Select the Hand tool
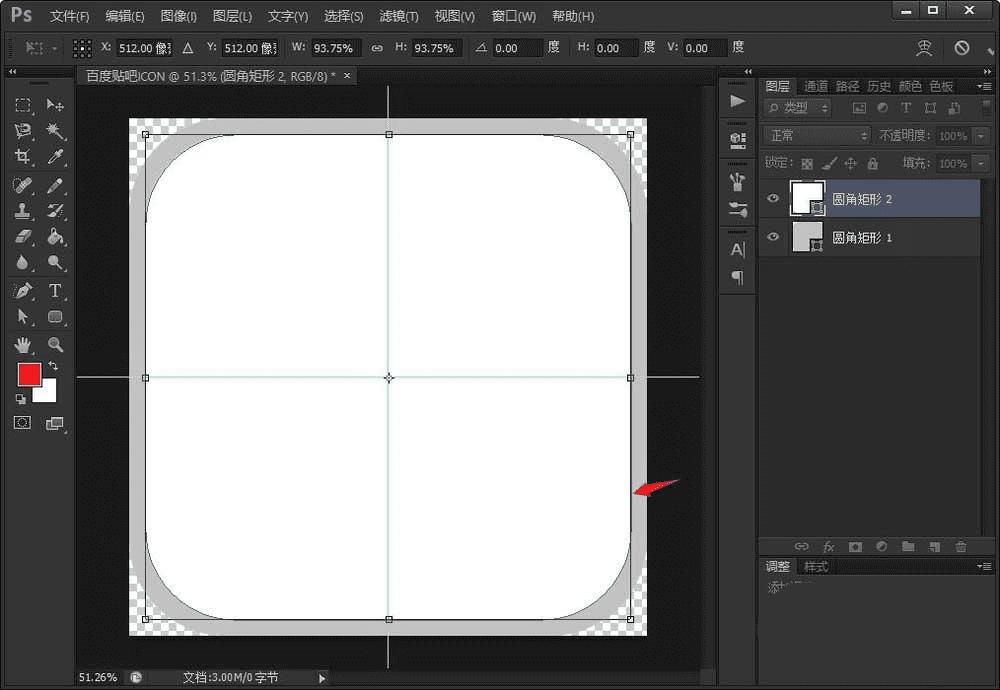The image size is (1000, 690). coord(23,345)
